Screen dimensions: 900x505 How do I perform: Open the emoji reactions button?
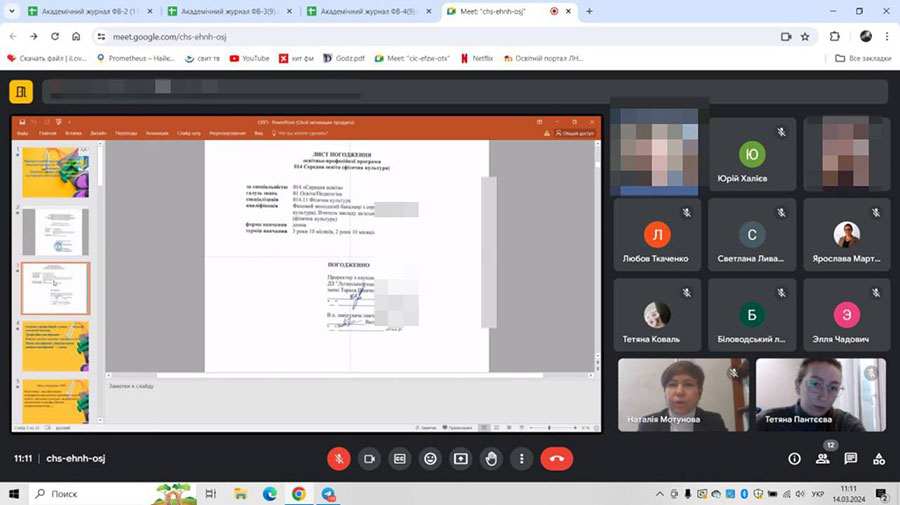point(430,458)
